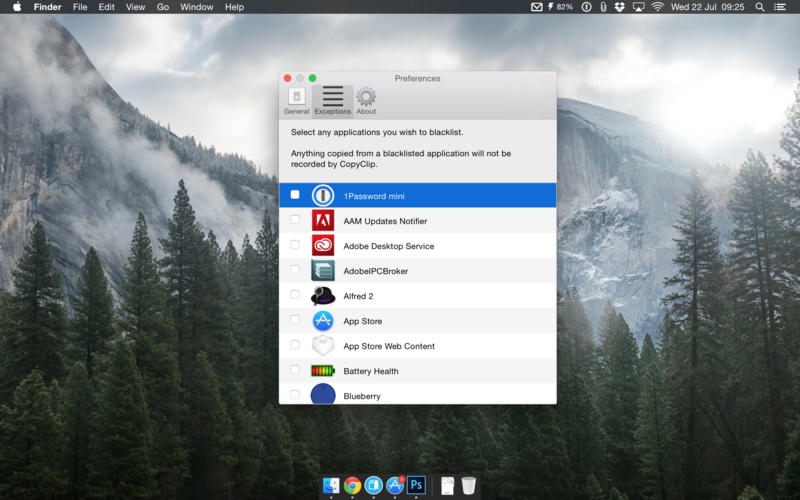Image resolution: width=800 pixels, height=500 pixels.
Task: Open Photoshop from the dock
Action: click(416, 485)
